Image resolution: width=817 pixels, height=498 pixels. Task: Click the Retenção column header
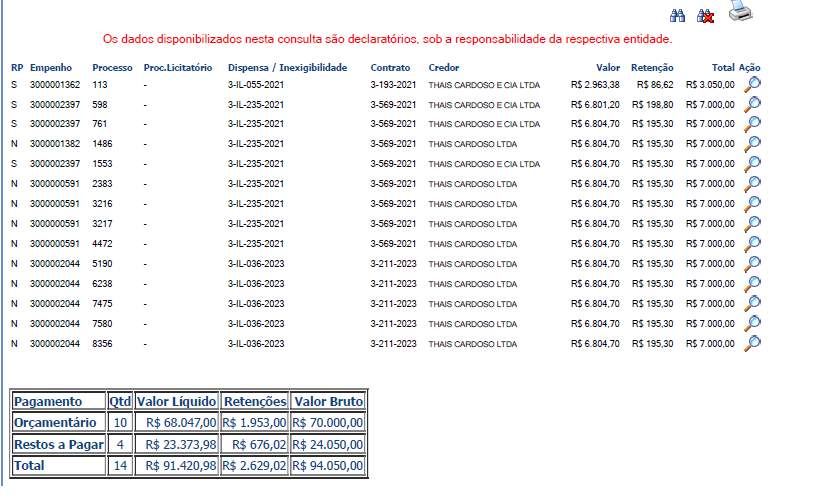(x=652, y=67)
